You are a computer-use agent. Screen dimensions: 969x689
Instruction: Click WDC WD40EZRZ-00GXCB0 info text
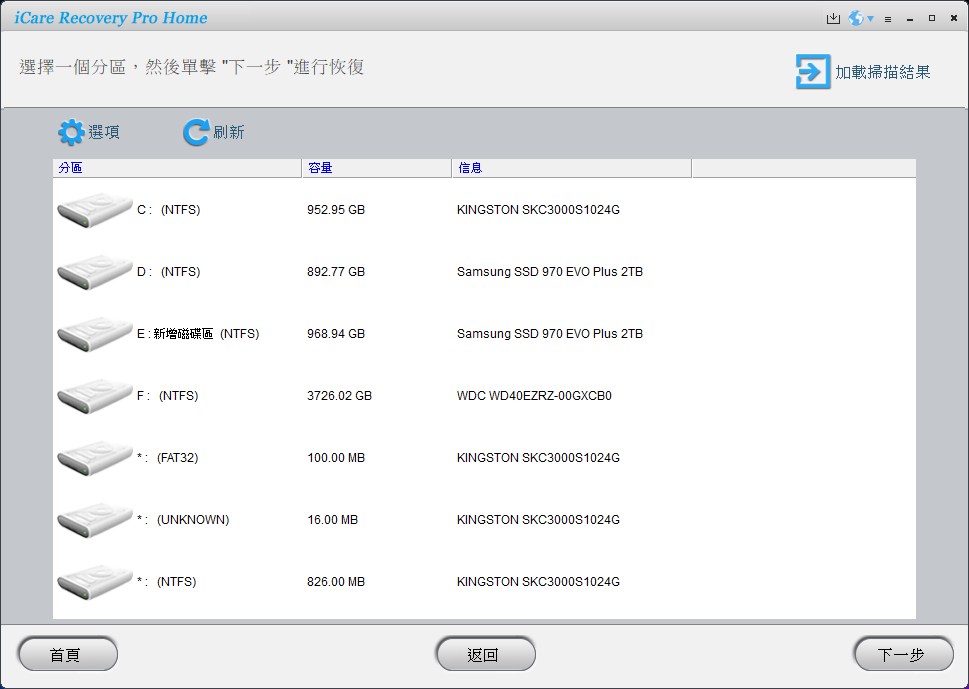[x=534, y=395]
